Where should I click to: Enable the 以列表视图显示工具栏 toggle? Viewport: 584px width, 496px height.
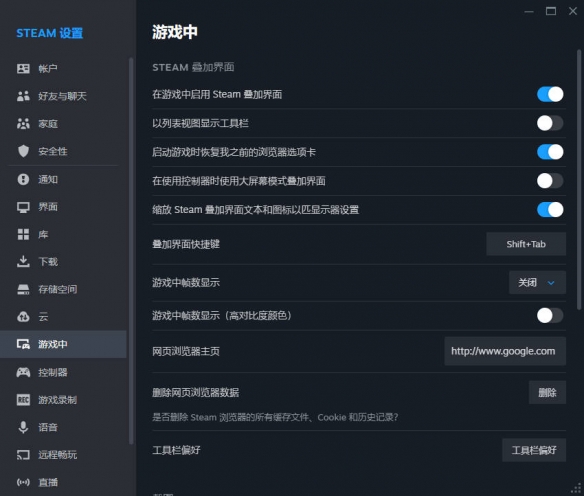(x=550, y=123)
